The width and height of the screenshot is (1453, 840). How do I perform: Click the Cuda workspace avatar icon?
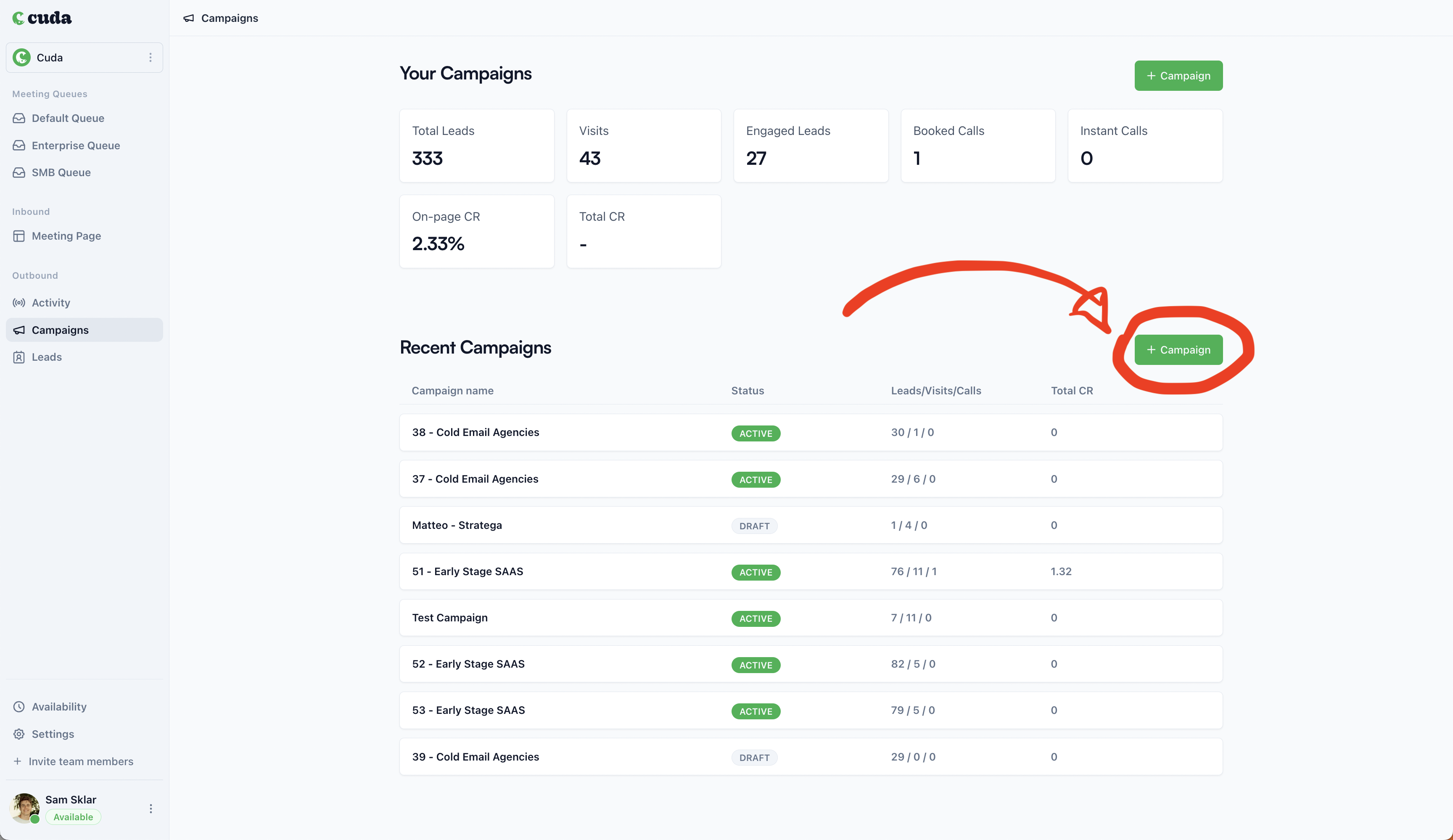point(22,58)
